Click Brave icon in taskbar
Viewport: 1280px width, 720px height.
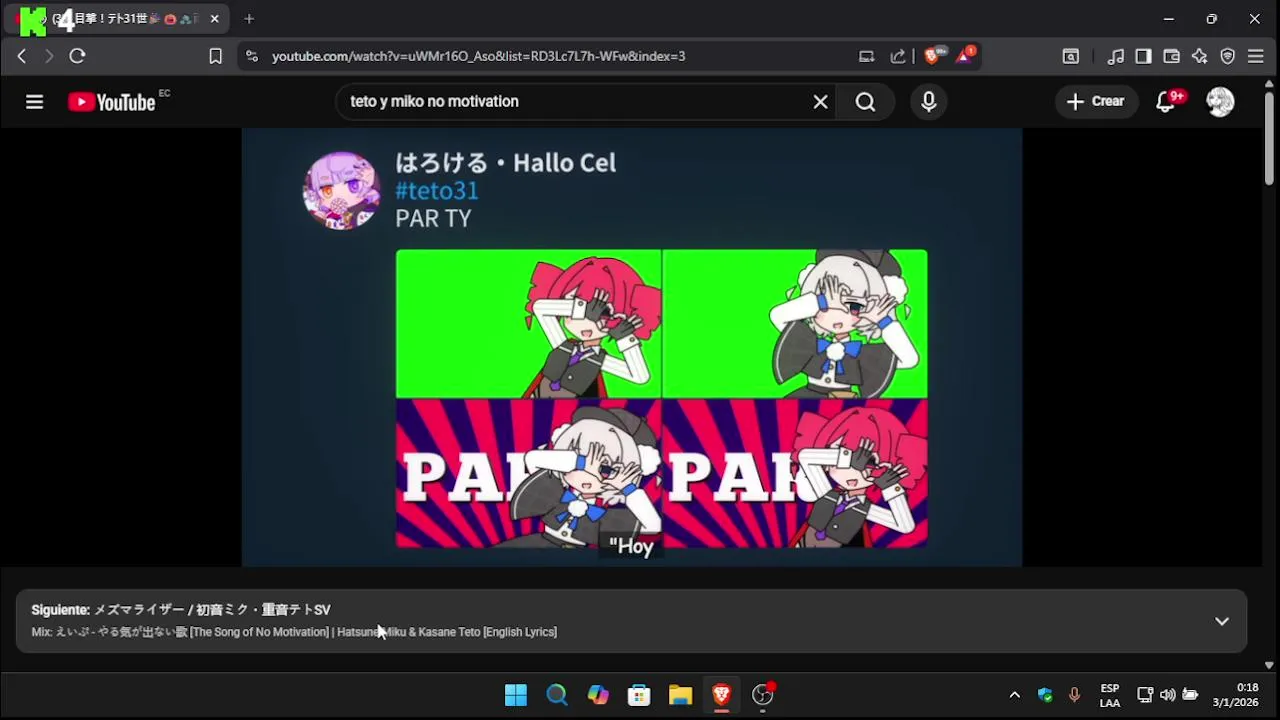pos(721,695)
